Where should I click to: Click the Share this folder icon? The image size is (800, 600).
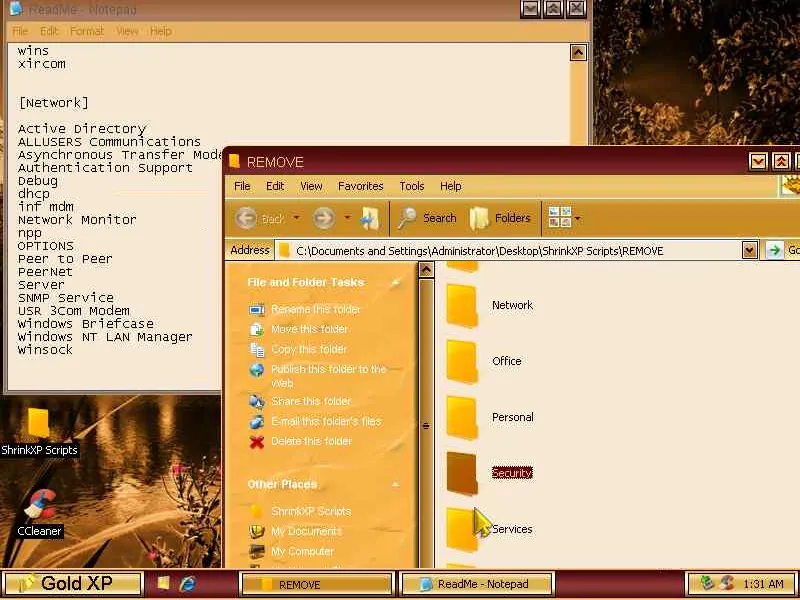[257, 402]
